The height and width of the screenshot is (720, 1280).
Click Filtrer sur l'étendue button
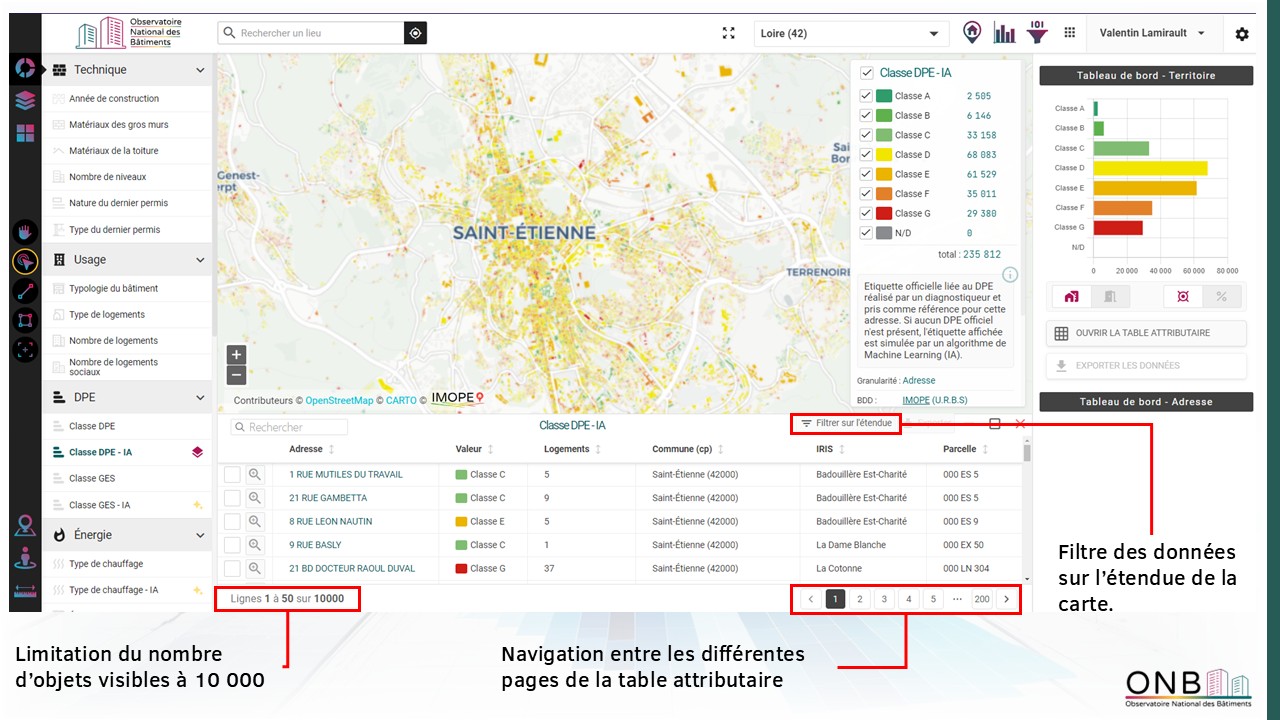tap(845, 423)
